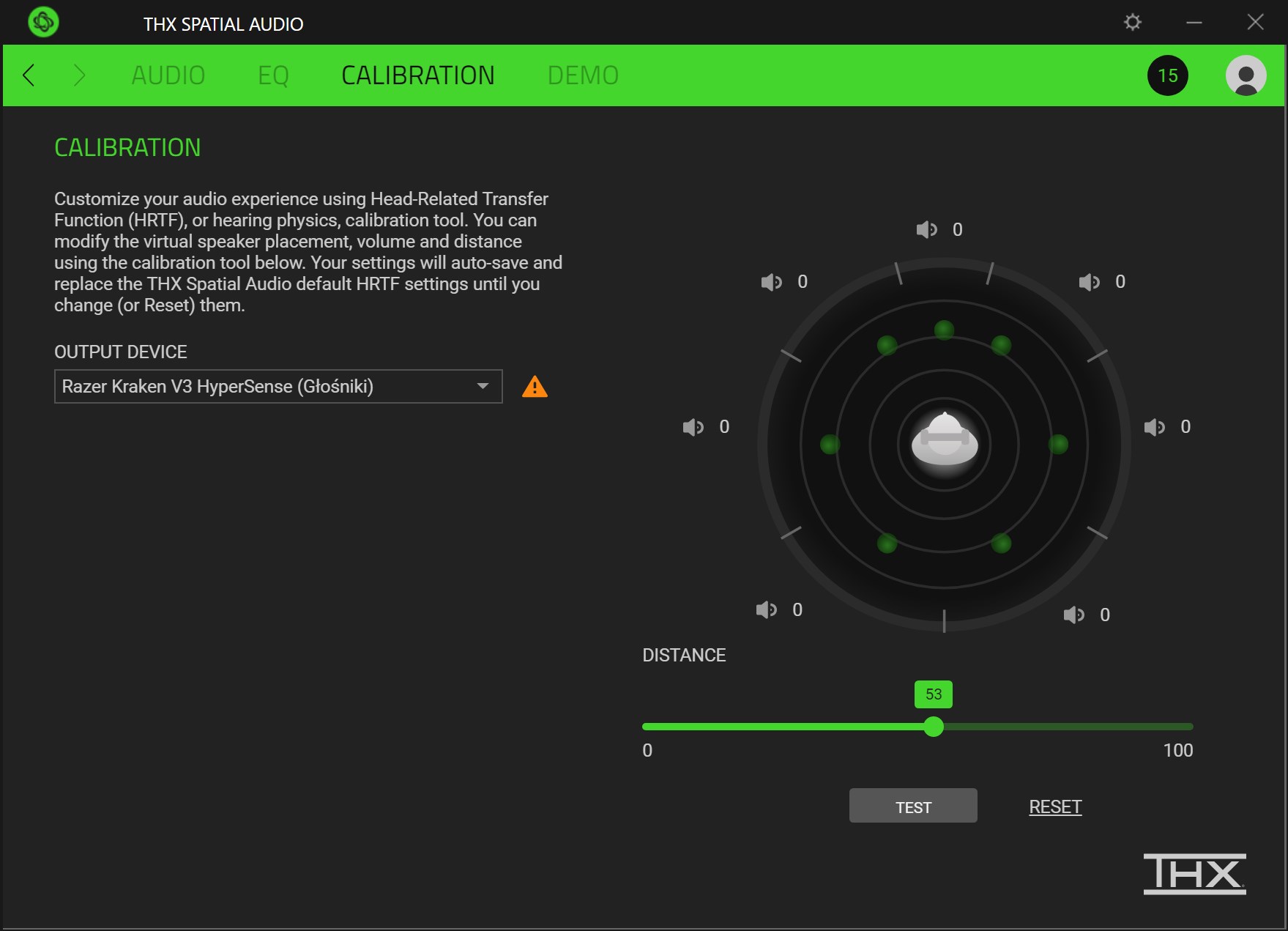Image resolution: width=1288 pixels, height=931 pixels.
Task: Select the front left virtual speaker dot
Action: click(x=887, y=345)
